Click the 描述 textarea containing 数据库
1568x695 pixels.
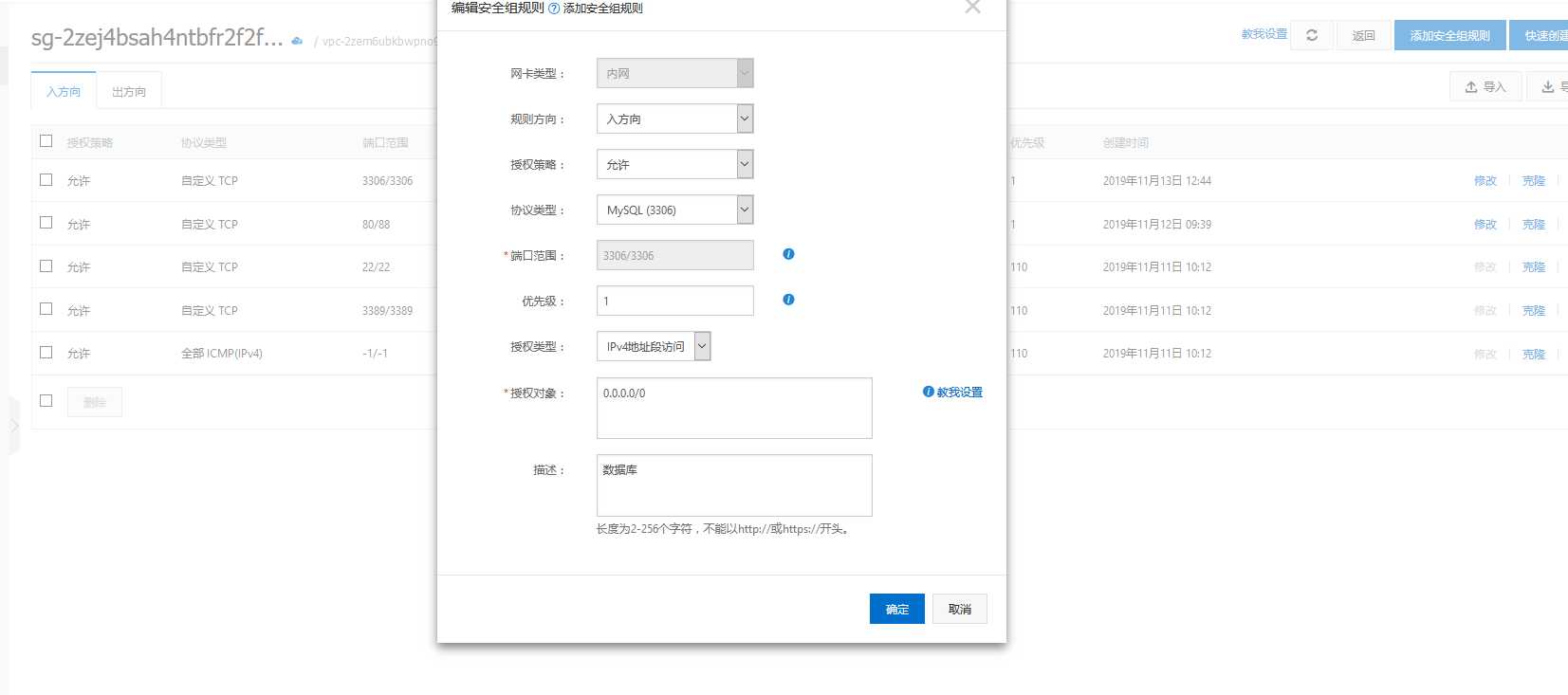734,485
